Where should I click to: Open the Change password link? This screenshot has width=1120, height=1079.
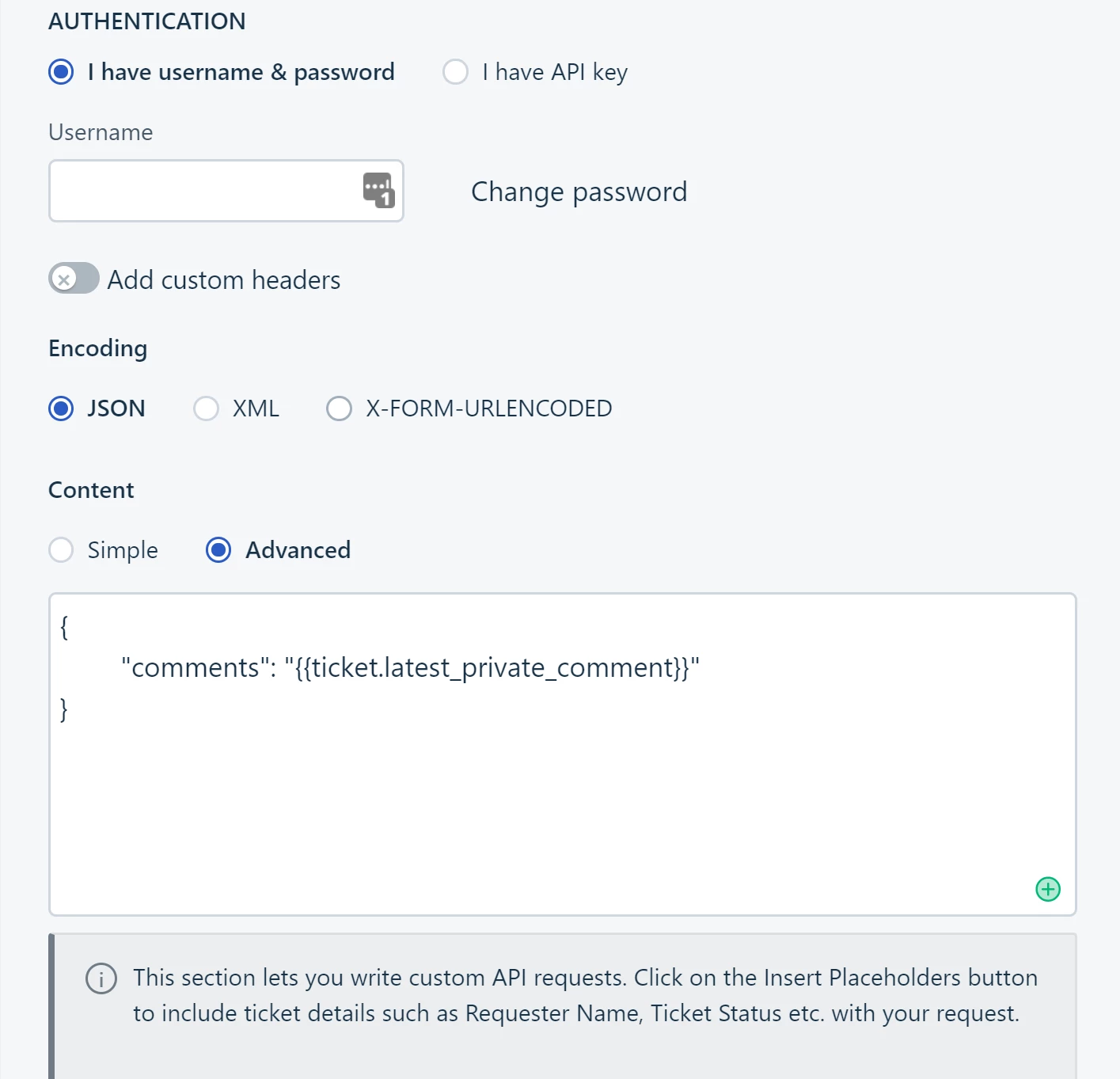579,192
